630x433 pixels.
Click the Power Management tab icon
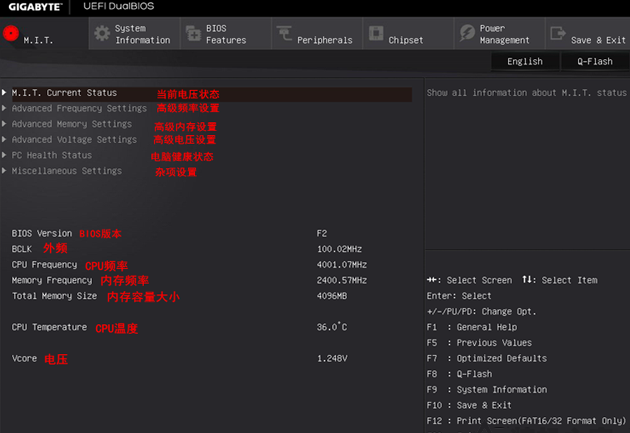tap(466, 34)
